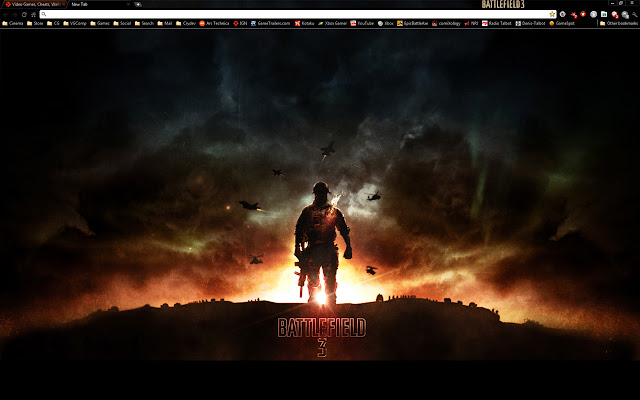Viewport: 640px width, 400px height.
Task: Open the EpicBattleAxe bookmark
Action: pos(413,23)
